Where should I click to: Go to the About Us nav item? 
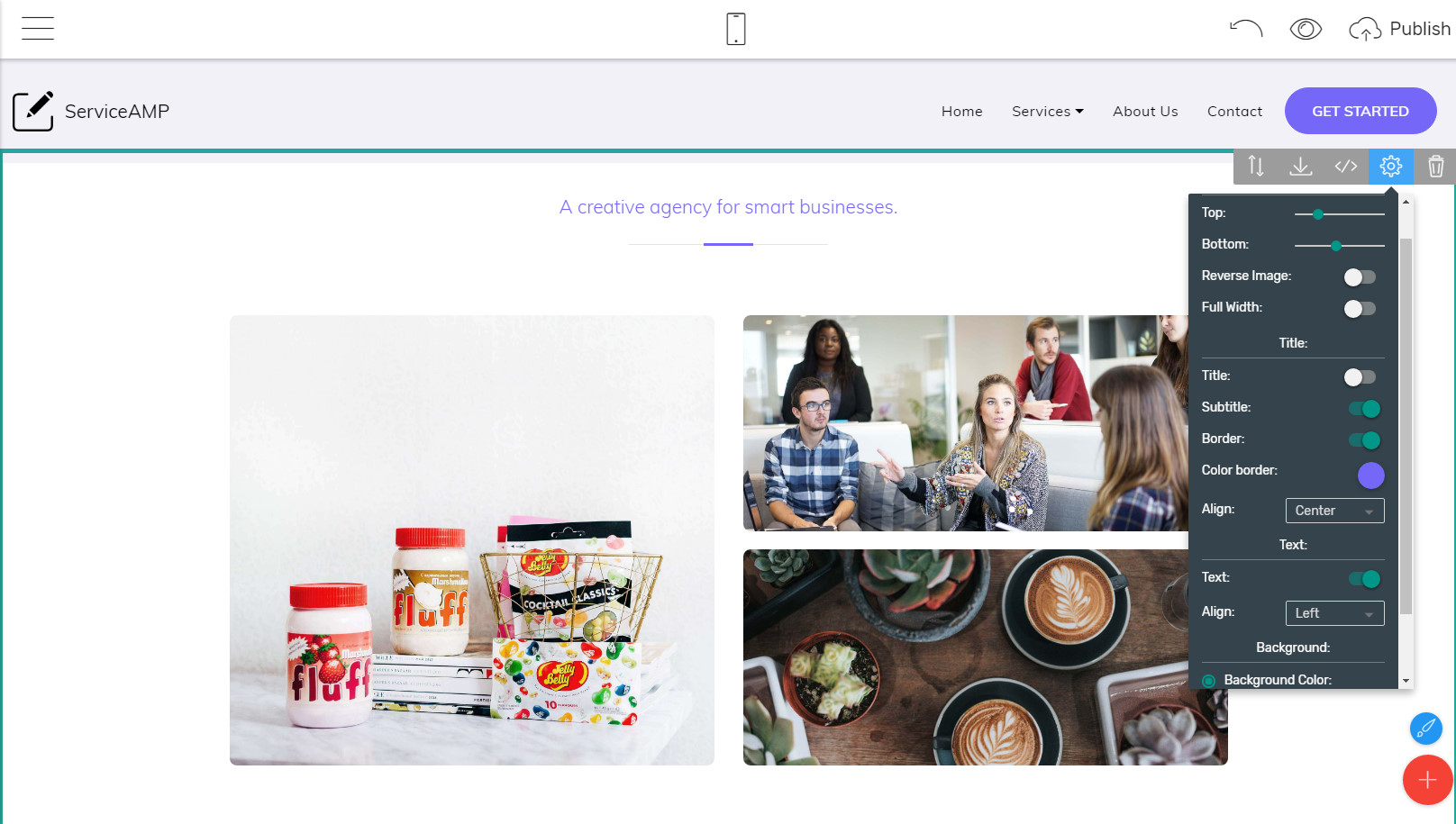1145,111
